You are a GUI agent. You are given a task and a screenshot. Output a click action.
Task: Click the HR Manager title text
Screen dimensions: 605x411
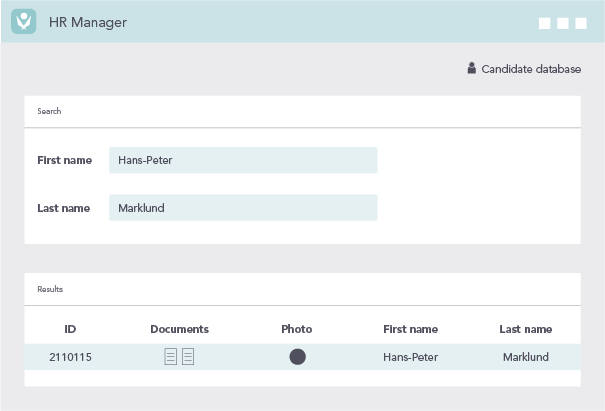[88, 22]
